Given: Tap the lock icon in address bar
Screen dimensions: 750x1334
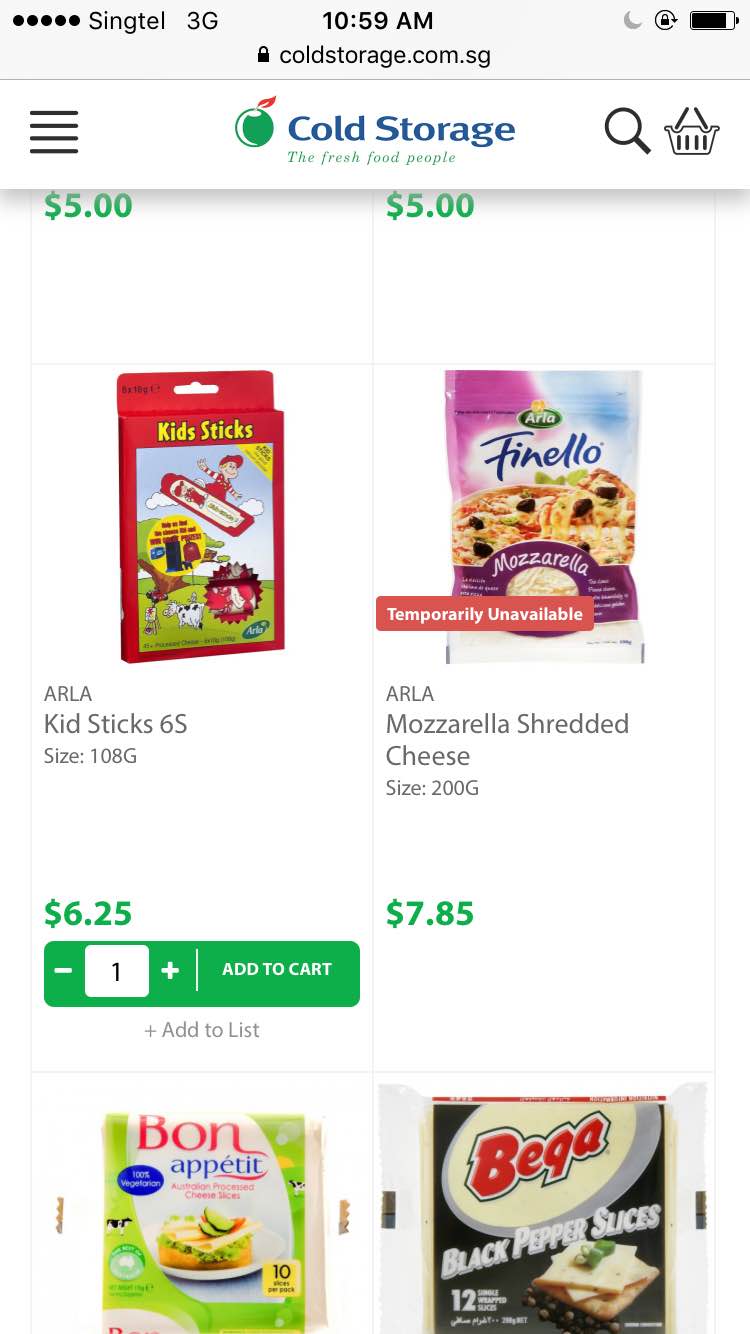Looking at the screenshot, I should coord(264,55).
